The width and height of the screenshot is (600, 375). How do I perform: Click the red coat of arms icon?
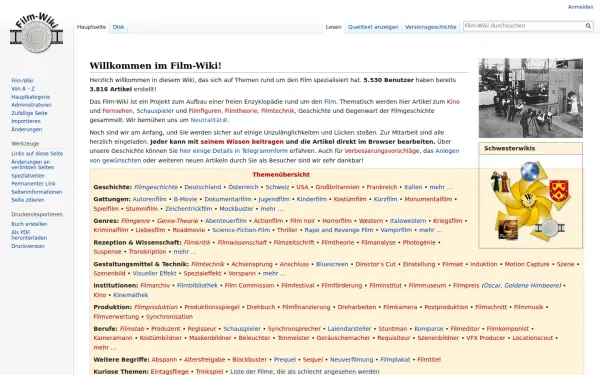(559, 191)
